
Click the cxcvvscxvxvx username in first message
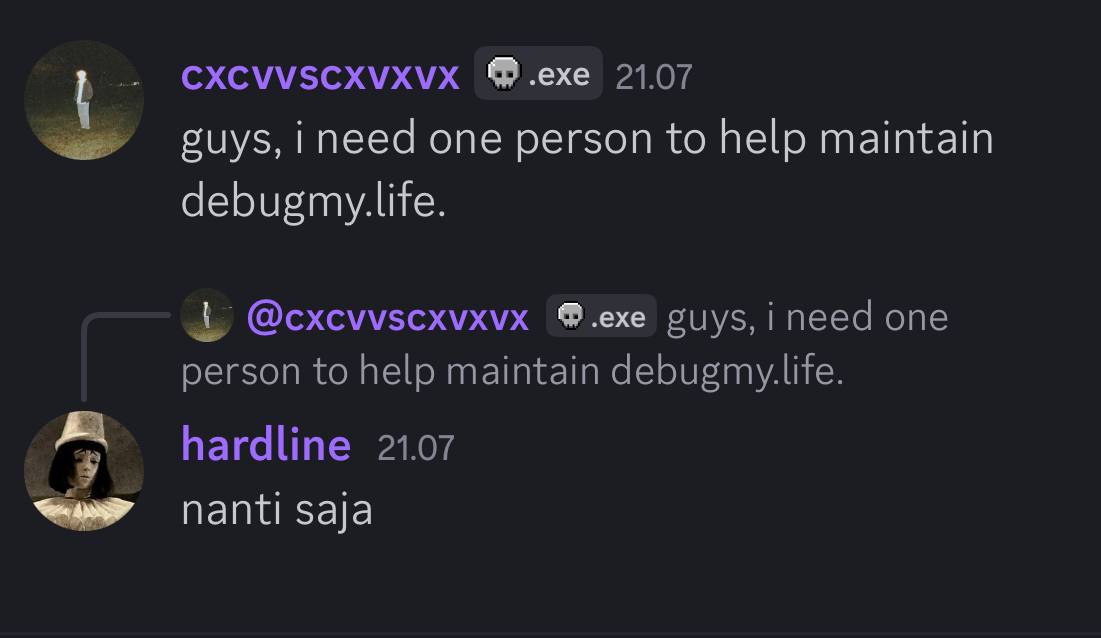point(320,75)
